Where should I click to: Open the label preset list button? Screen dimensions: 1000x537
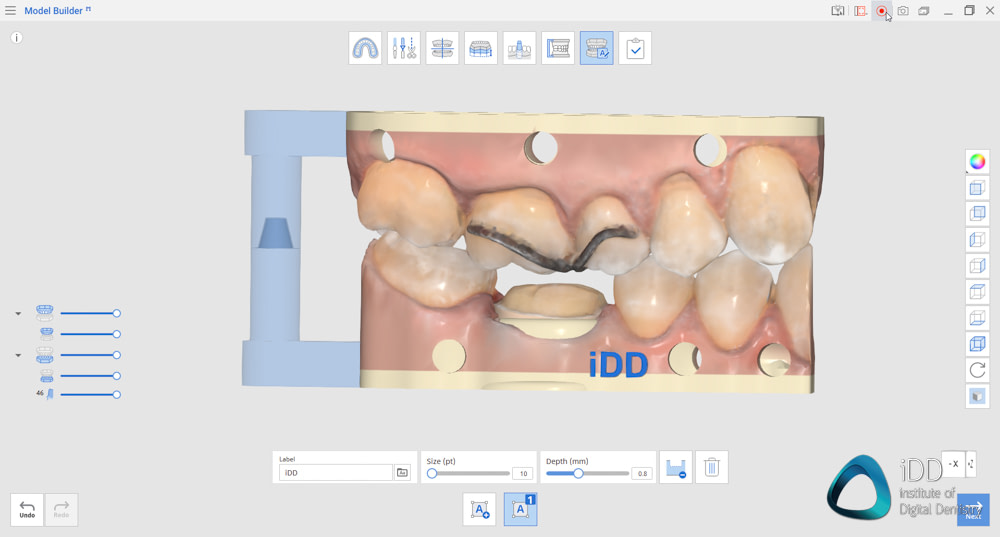402,473
